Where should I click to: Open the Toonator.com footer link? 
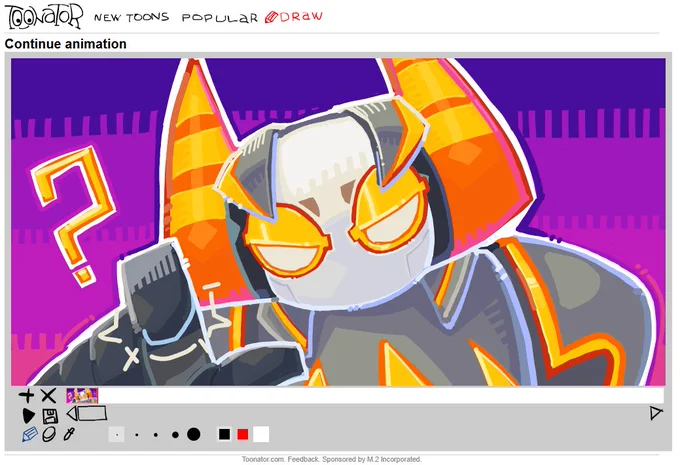(x=263, y=459)
